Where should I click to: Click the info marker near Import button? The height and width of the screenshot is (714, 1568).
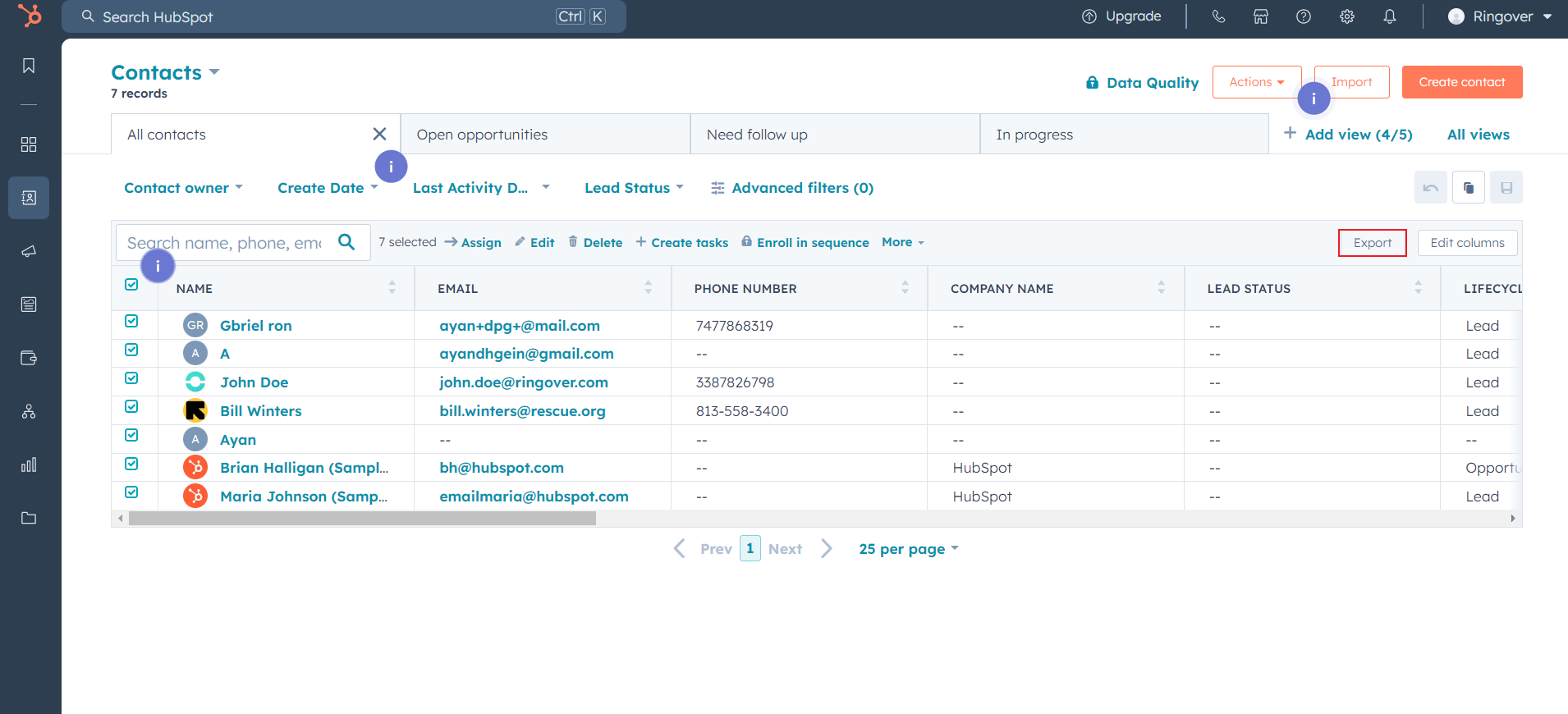click(x=1314, y=98)
